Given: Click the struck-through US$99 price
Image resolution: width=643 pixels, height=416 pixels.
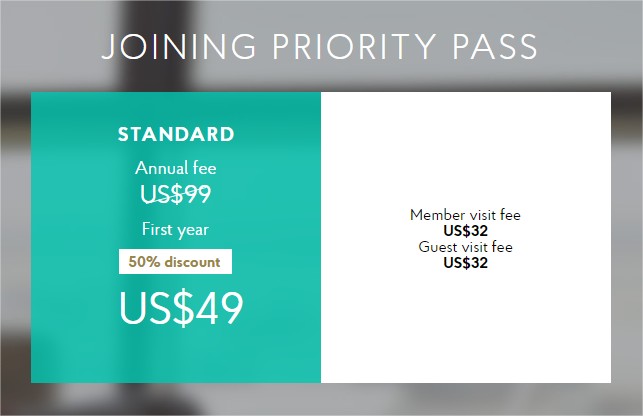Looking at the screenshot, I should [176, 194].
